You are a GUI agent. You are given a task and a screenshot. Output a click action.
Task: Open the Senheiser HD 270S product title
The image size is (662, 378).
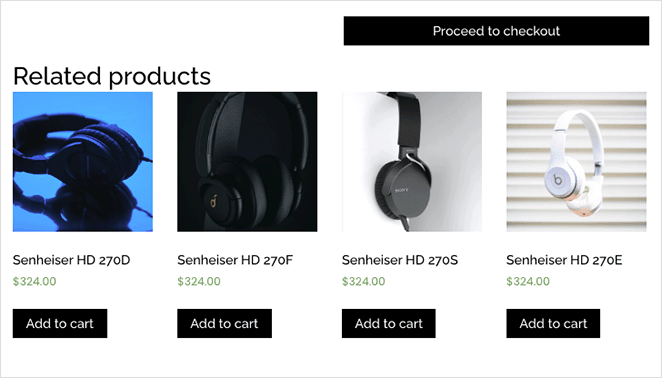[x=400, y=260]
